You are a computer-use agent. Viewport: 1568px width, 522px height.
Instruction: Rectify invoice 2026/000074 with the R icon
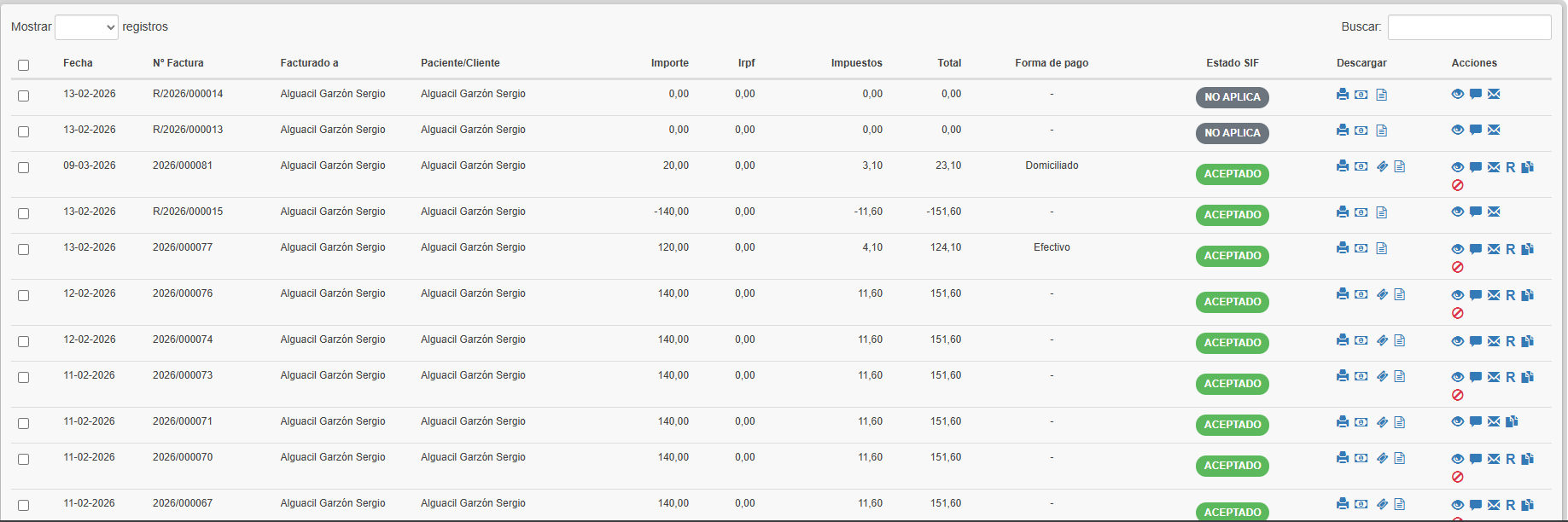click(1511, 341)
